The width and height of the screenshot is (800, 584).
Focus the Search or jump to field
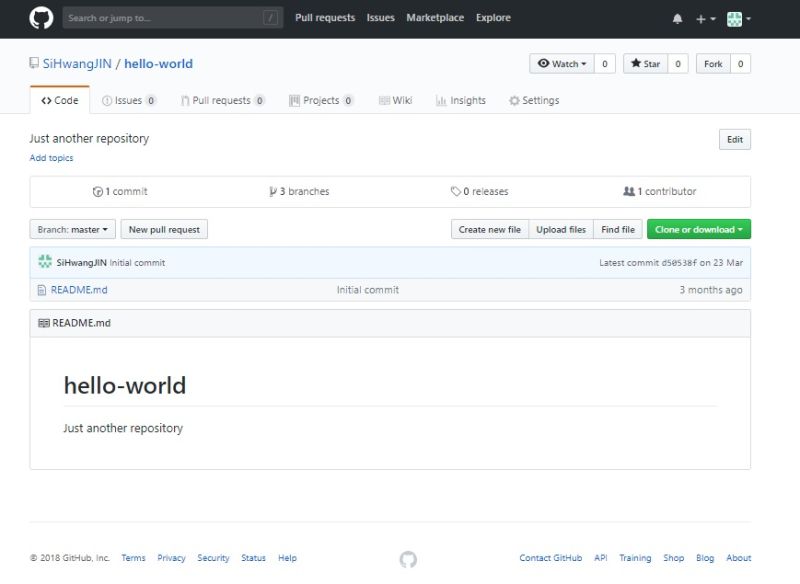[172, 18]
